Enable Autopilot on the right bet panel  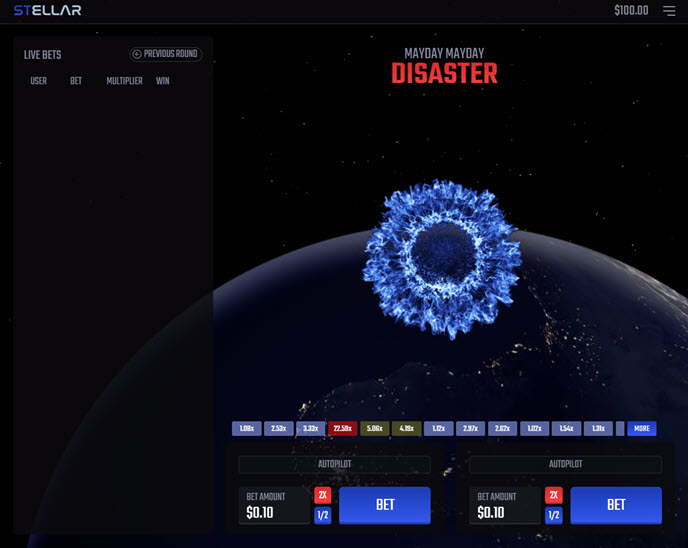coord(565,465)
